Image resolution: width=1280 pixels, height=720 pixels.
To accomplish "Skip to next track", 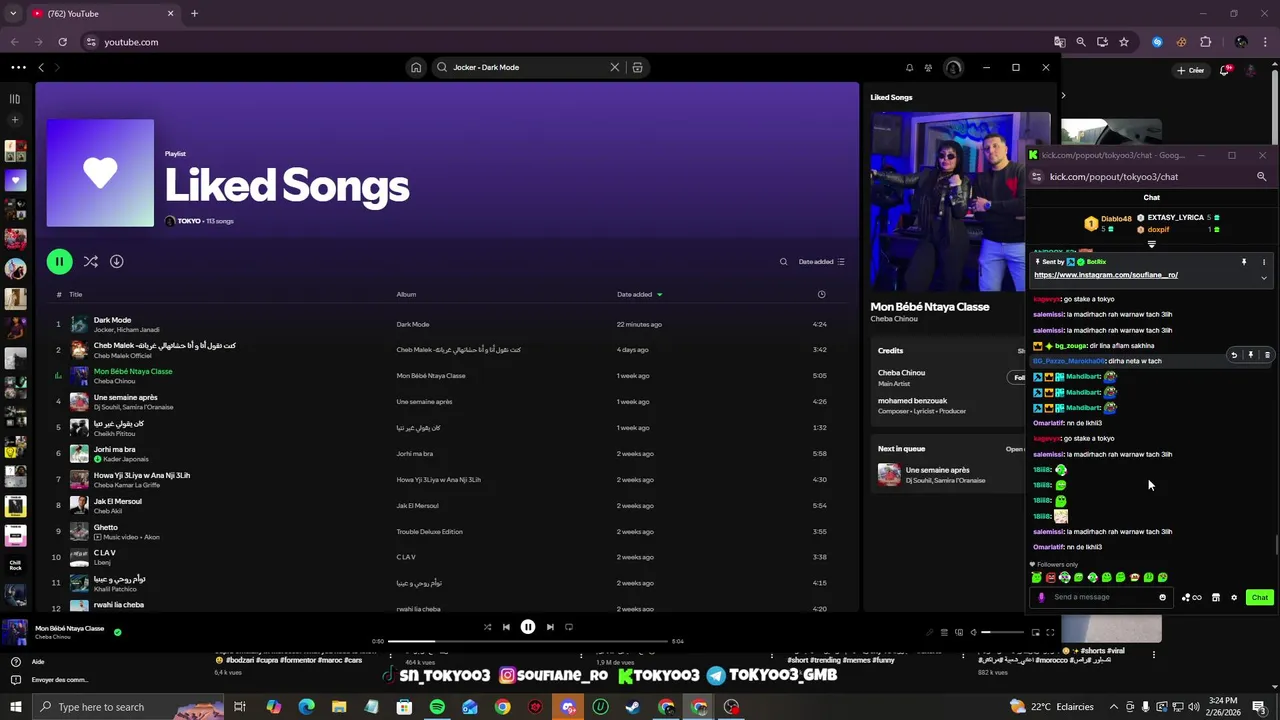I will pos(549,627).
